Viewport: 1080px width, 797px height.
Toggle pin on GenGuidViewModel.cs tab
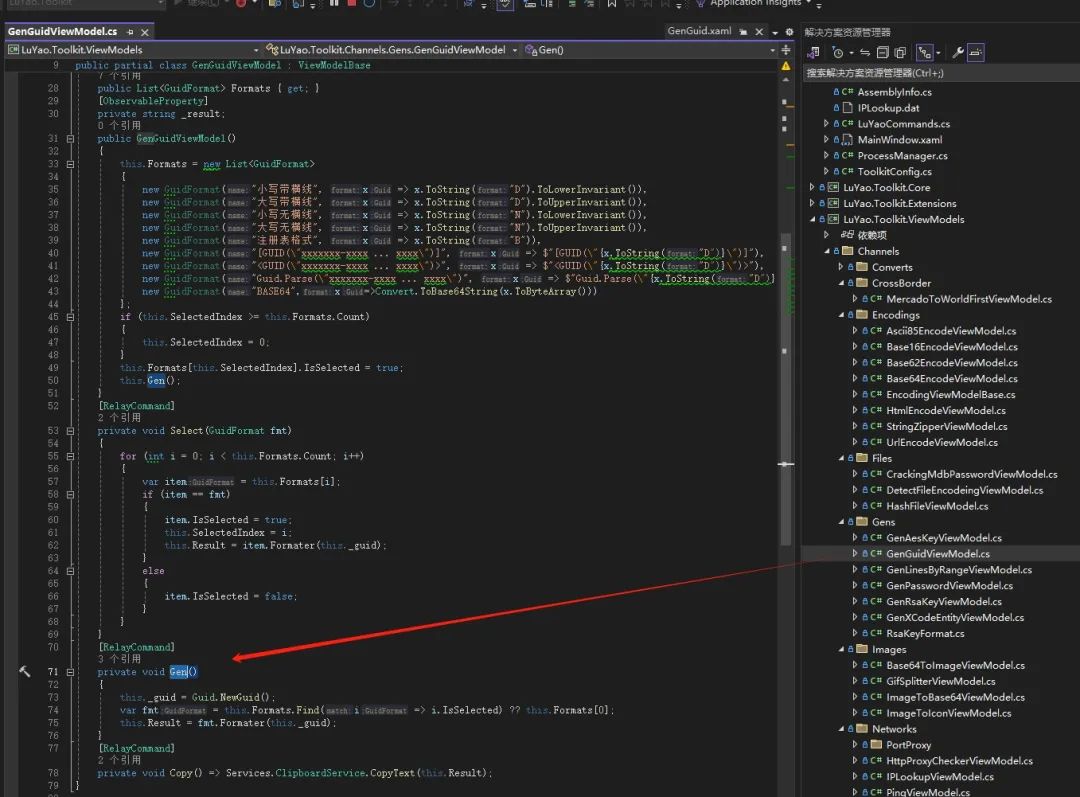point(128,32)
